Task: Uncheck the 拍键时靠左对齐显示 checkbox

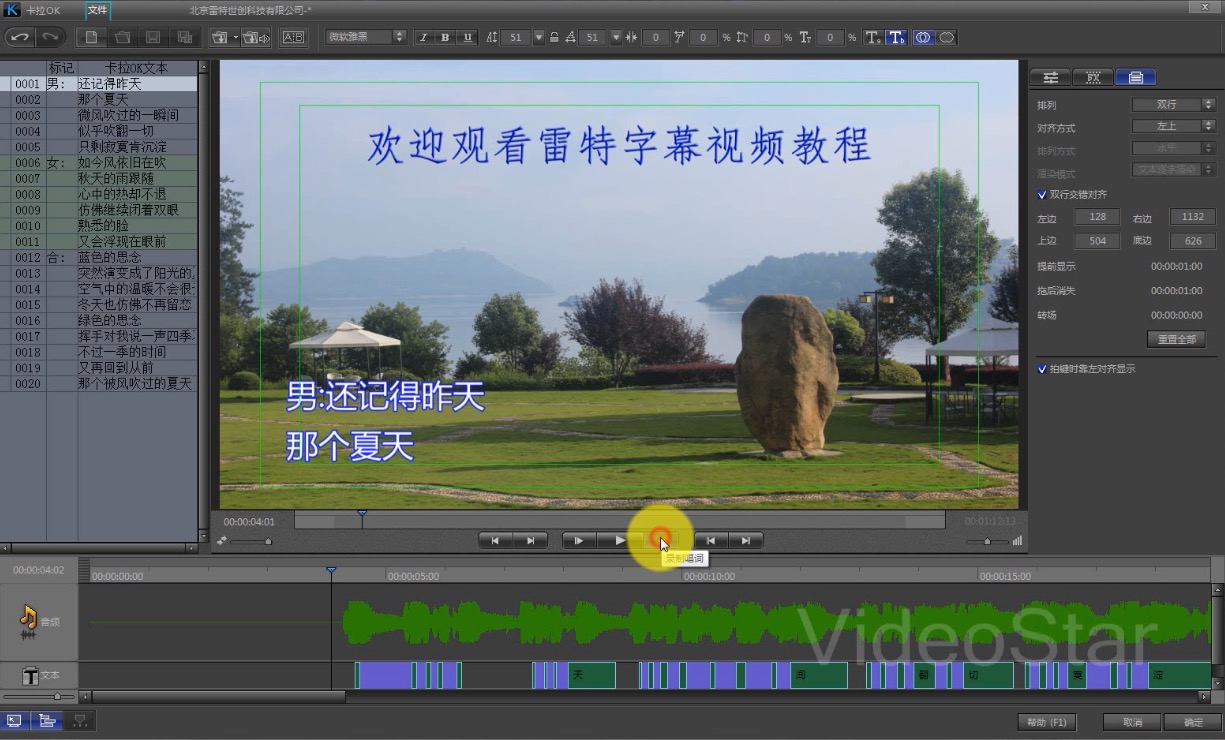Action: (1043, 369)
